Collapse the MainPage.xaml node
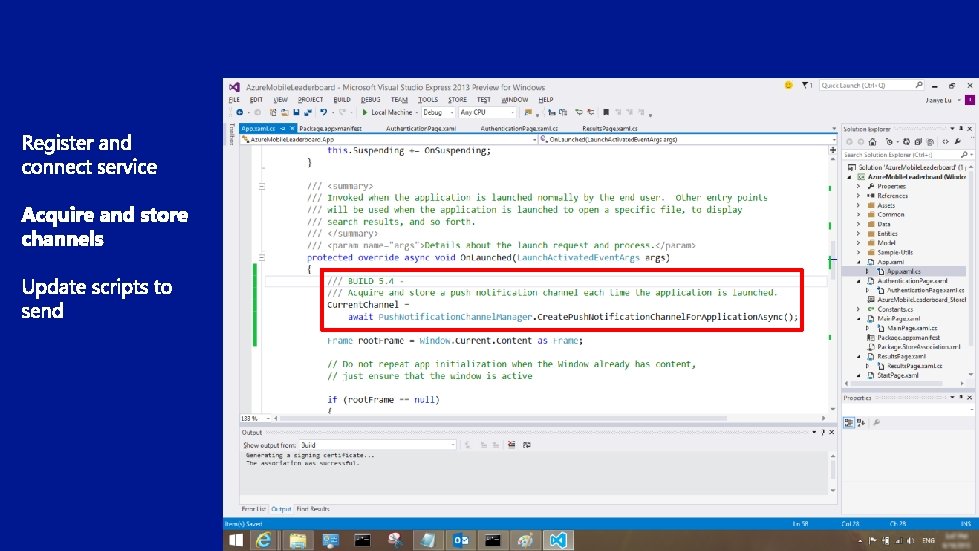The image size is (979, 551). [858, 318]
